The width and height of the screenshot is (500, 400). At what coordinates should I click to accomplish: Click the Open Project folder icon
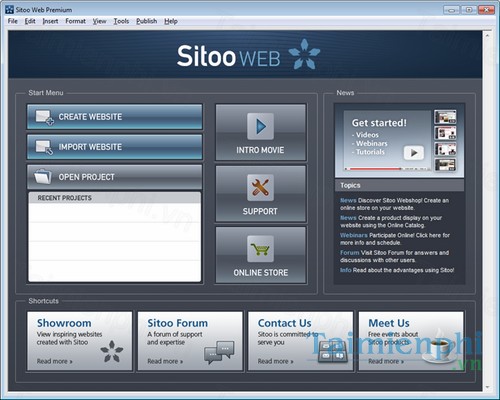coord(43,177)
